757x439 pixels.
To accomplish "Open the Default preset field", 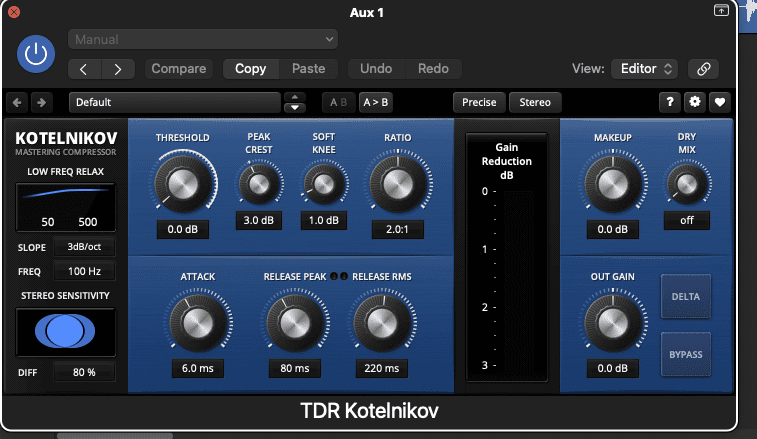I will (175, 102).
